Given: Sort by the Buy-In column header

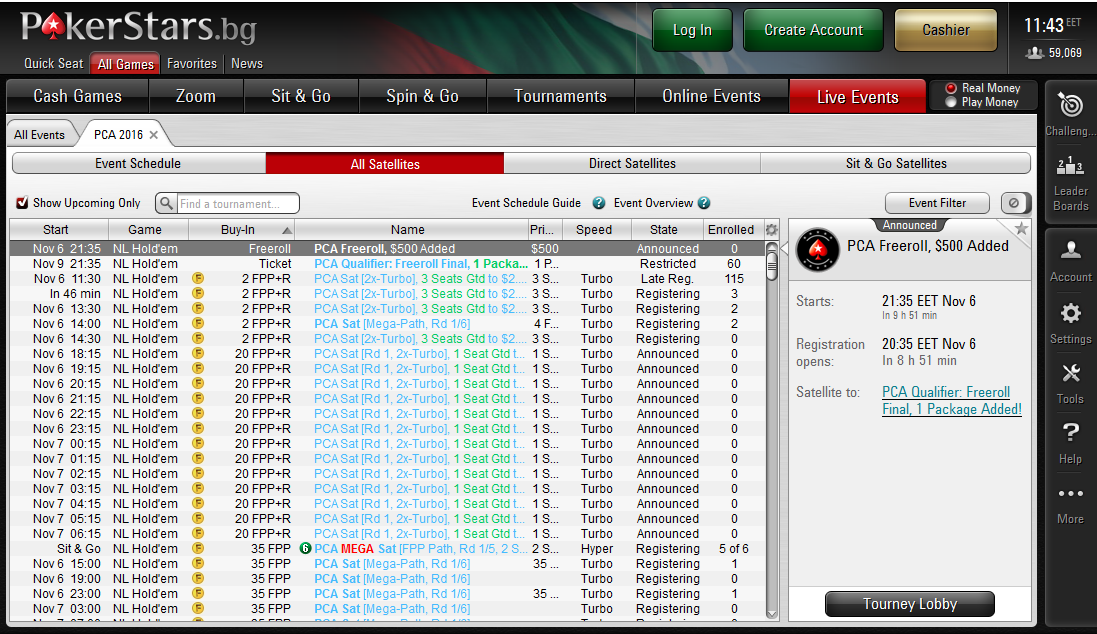Looking at the screenshot, I should click(241, 230).
